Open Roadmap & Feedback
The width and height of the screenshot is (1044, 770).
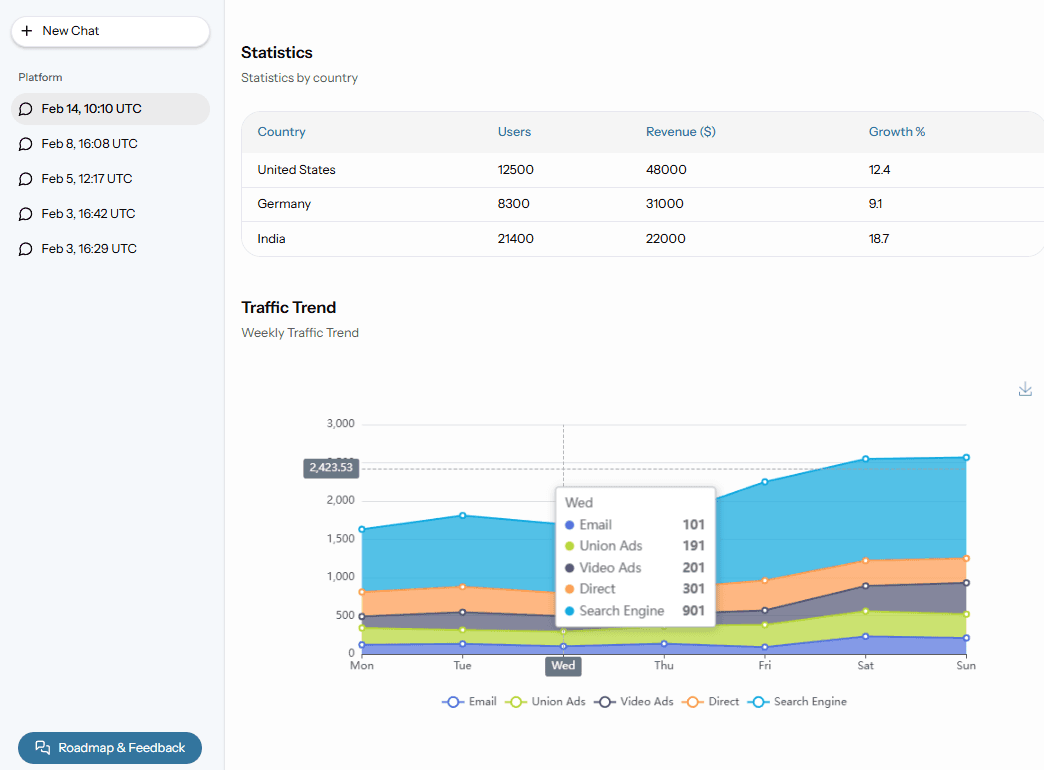click(109, 747)
